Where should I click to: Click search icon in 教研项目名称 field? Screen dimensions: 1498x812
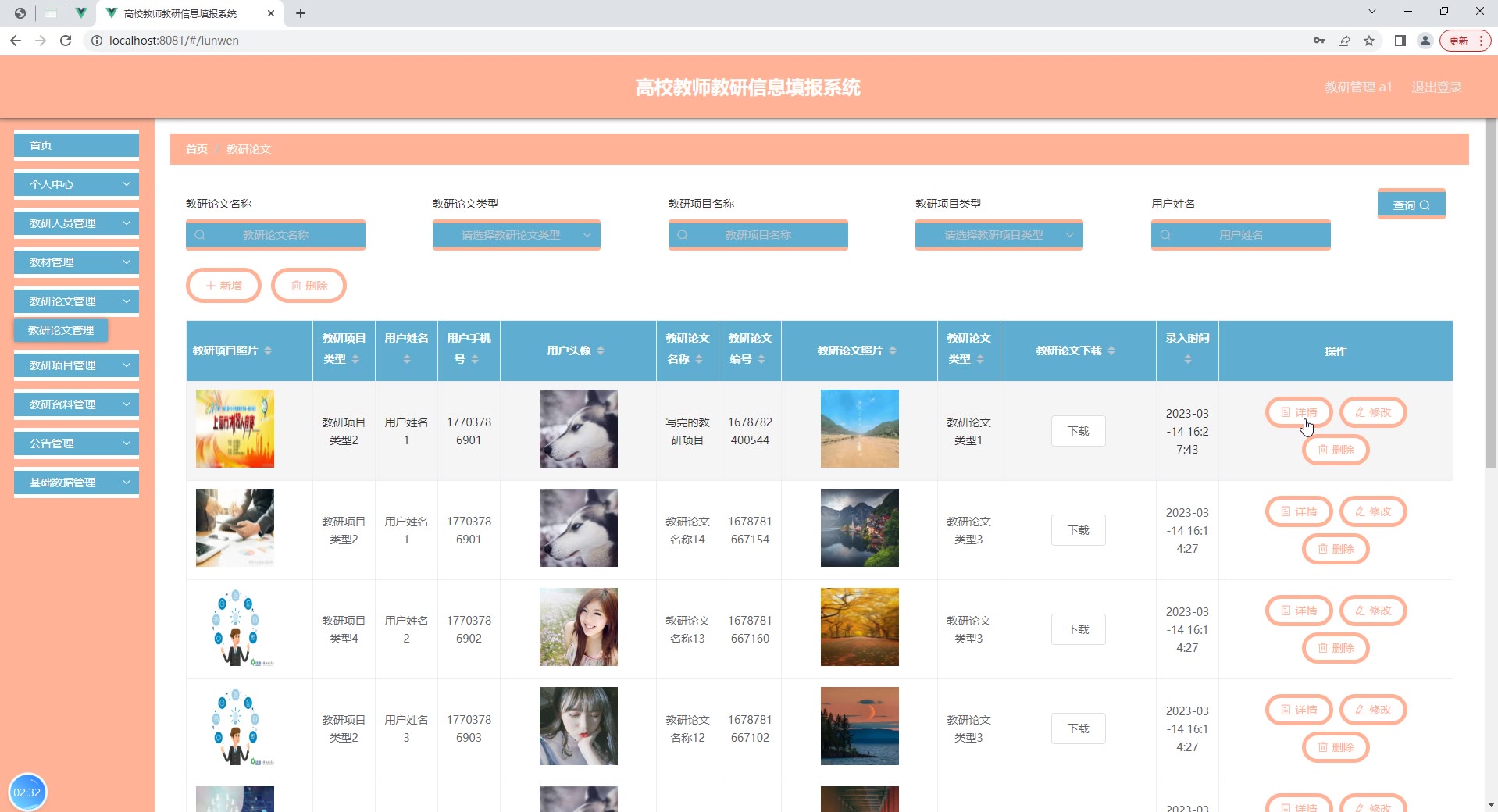pyautogui.click(x=683, y=235)
